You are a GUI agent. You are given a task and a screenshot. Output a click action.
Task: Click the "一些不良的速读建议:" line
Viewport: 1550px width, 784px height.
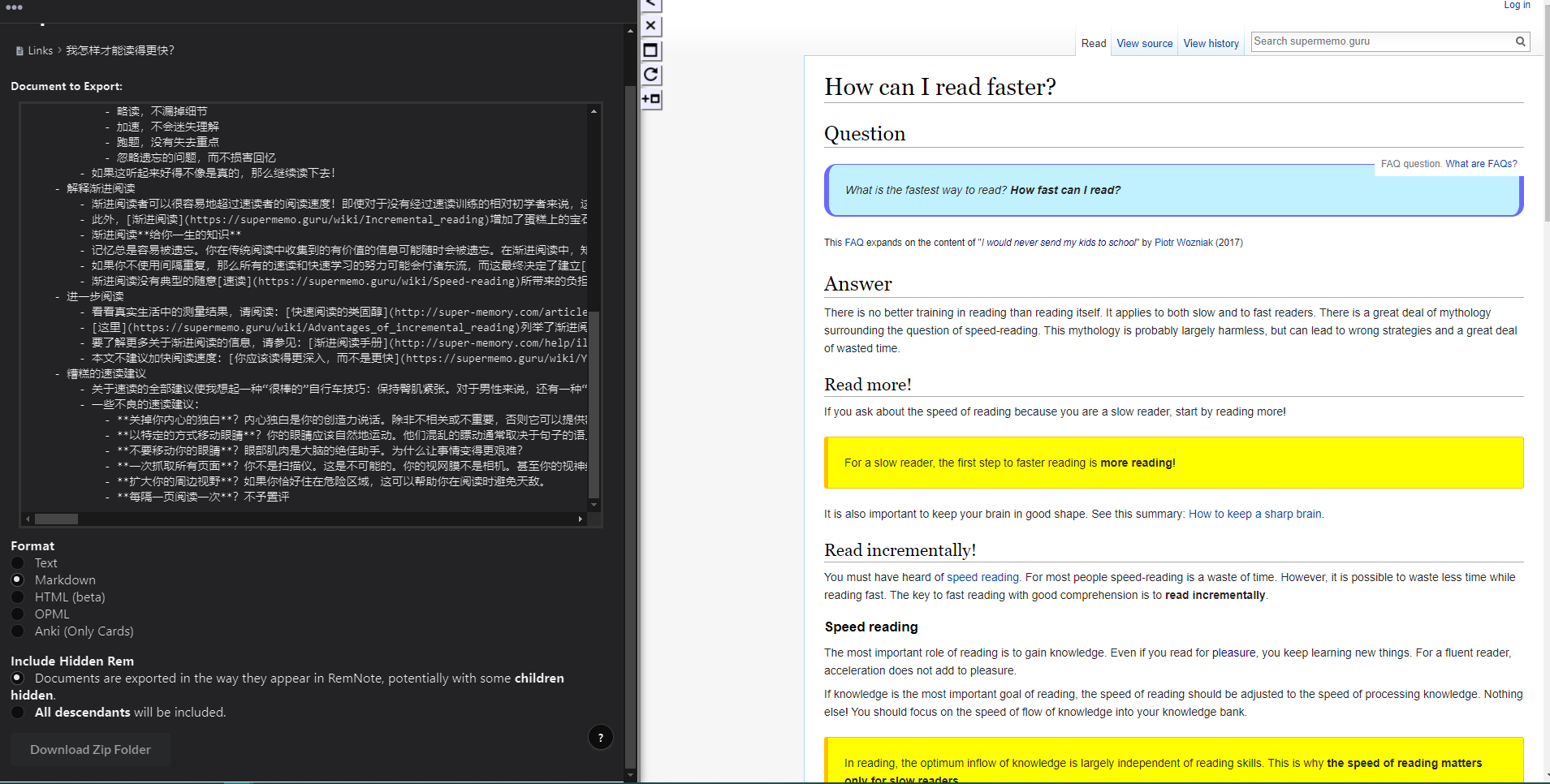coord(145,405)
